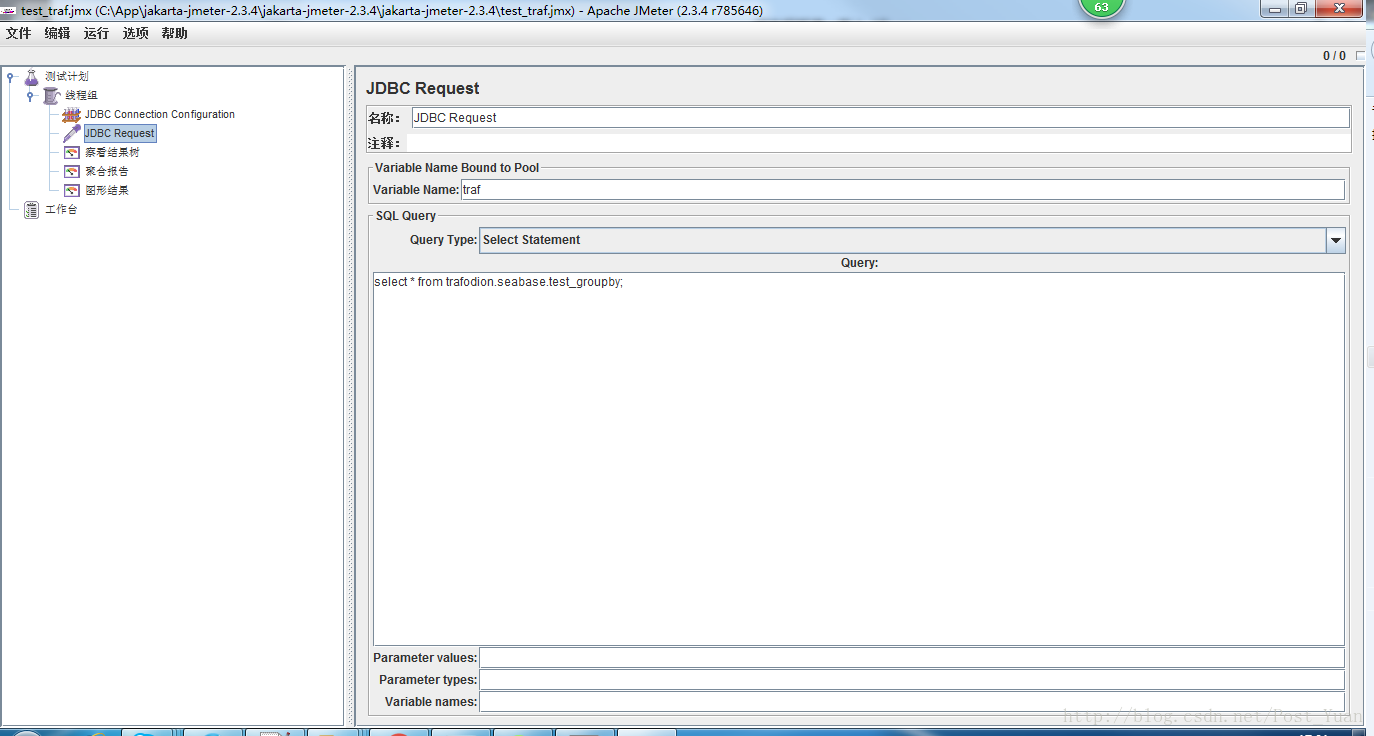Select the highlighted JDBC Request tree label
The width and height of the screenshot is (1374, 736).
[x=120, y=133]
